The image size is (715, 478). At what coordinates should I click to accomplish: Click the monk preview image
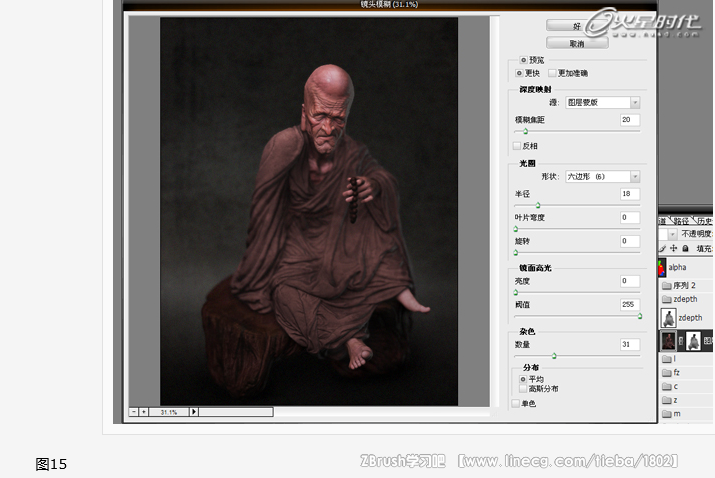tap(309, 211)
